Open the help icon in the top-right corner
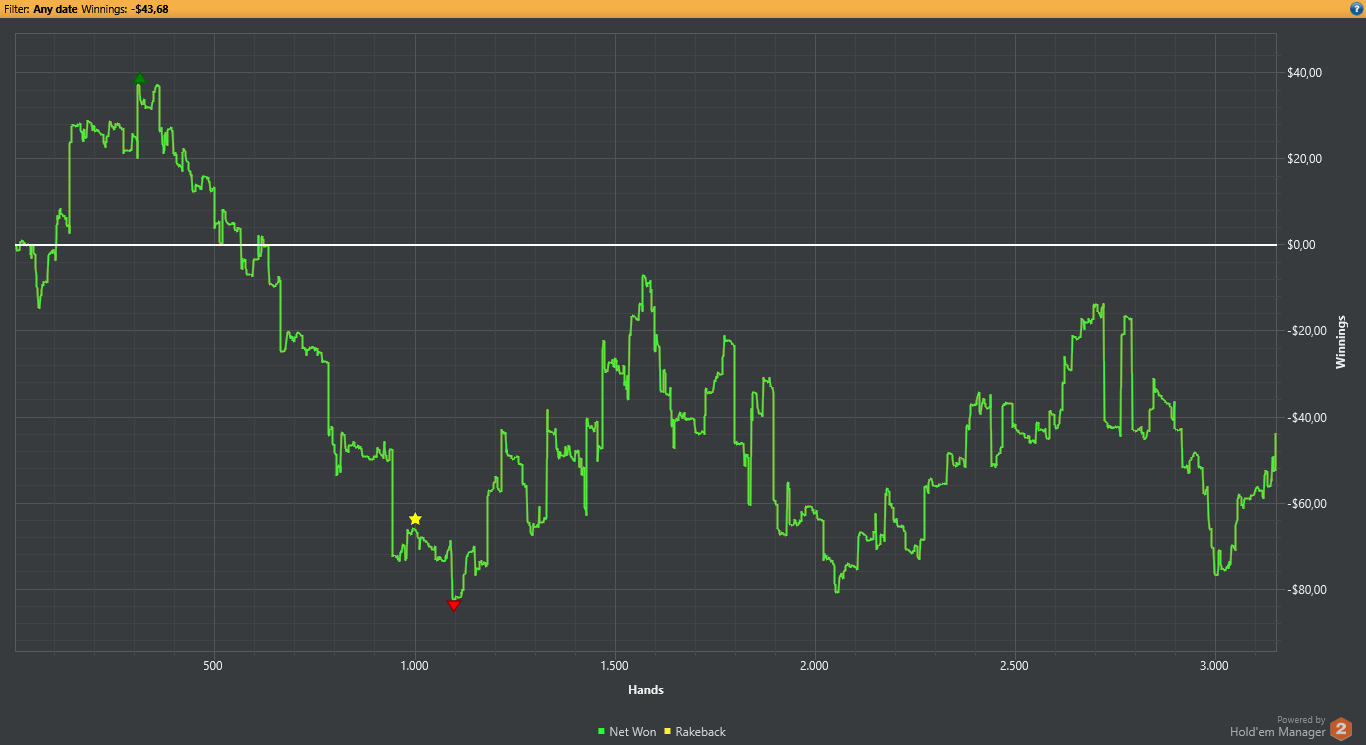 [x=1356, y=9]
